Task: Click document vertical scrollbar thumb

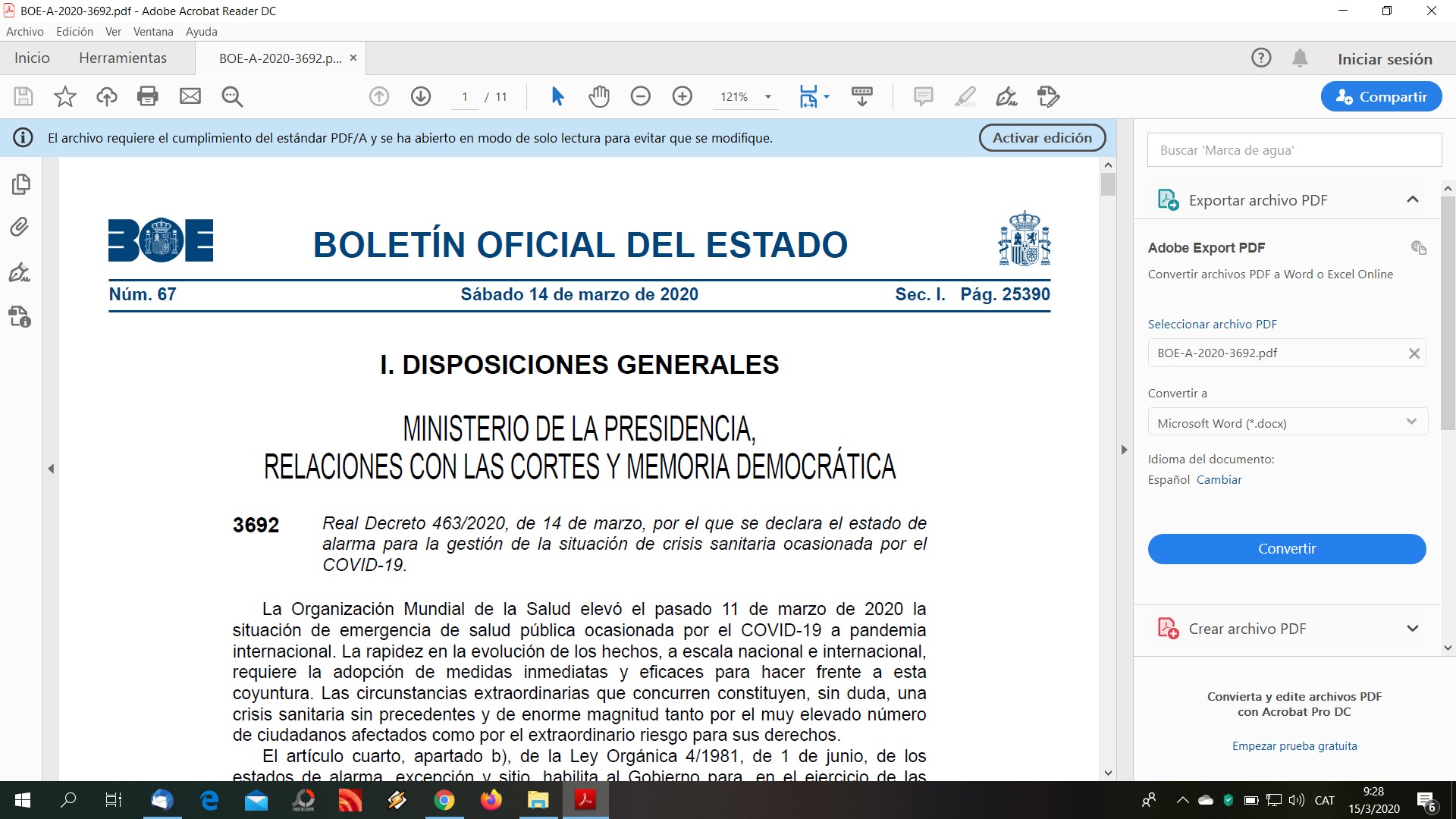Action: coord(1108,184)
